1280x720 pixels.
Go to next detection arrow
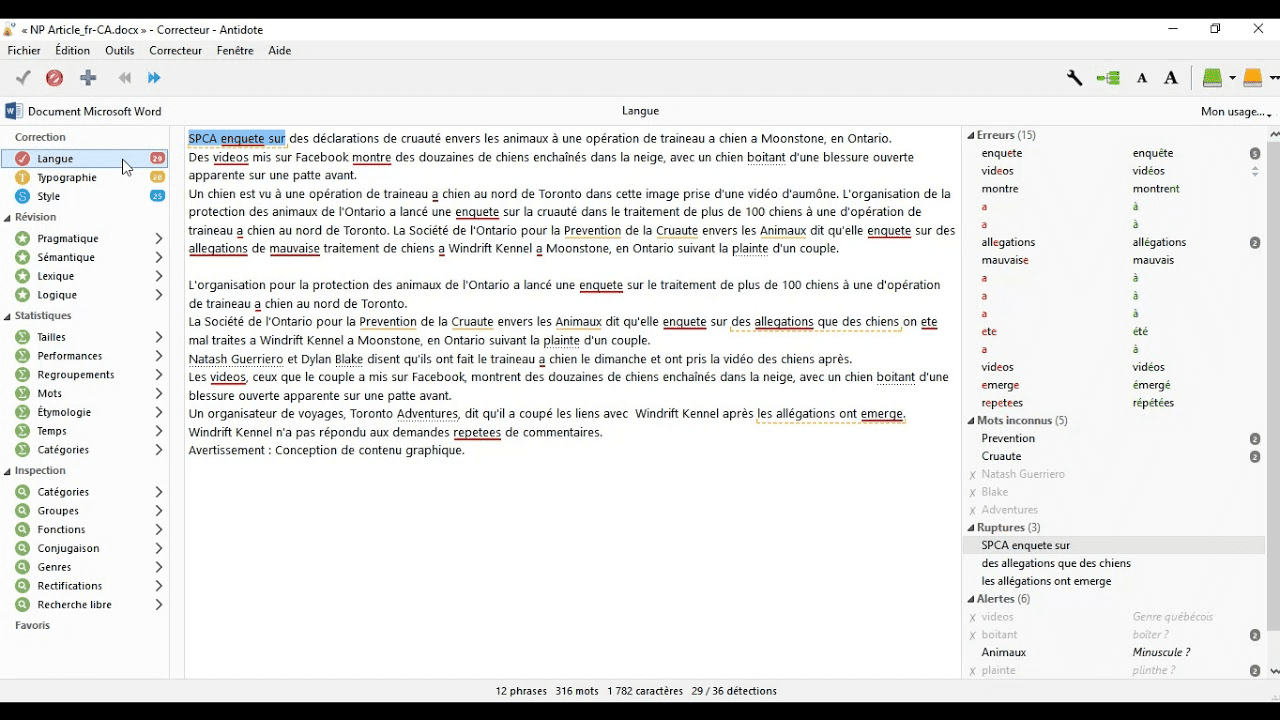[154, 78]
